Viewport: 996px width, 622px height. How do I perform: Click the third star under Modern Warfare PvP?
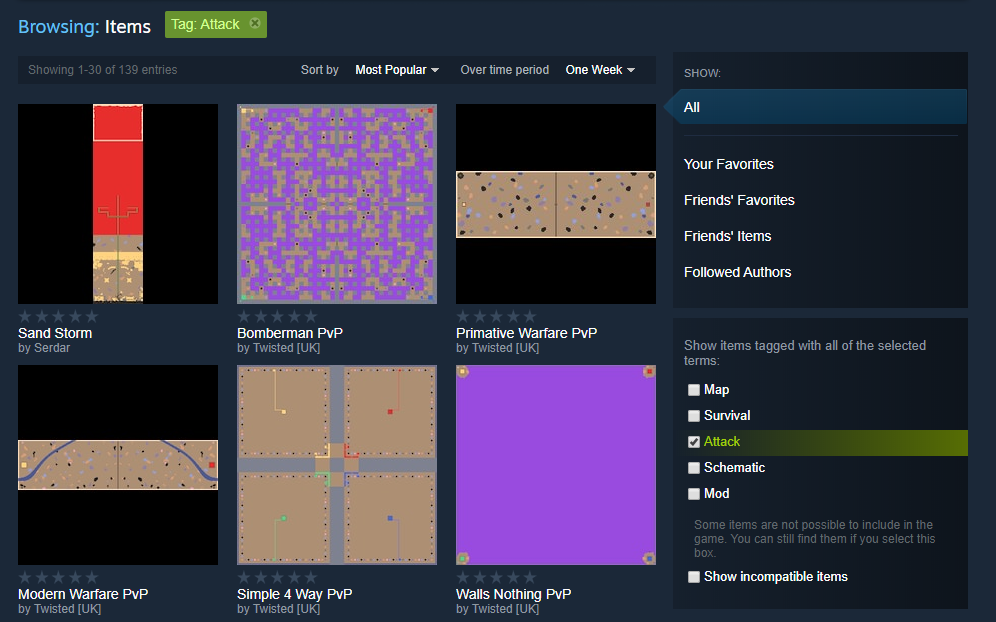pos(58,576)
